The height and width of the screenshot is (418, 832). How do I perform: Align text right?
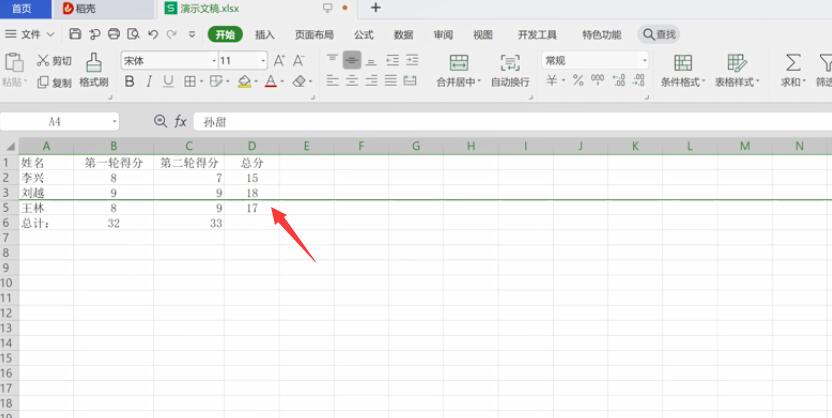(371, 81)
